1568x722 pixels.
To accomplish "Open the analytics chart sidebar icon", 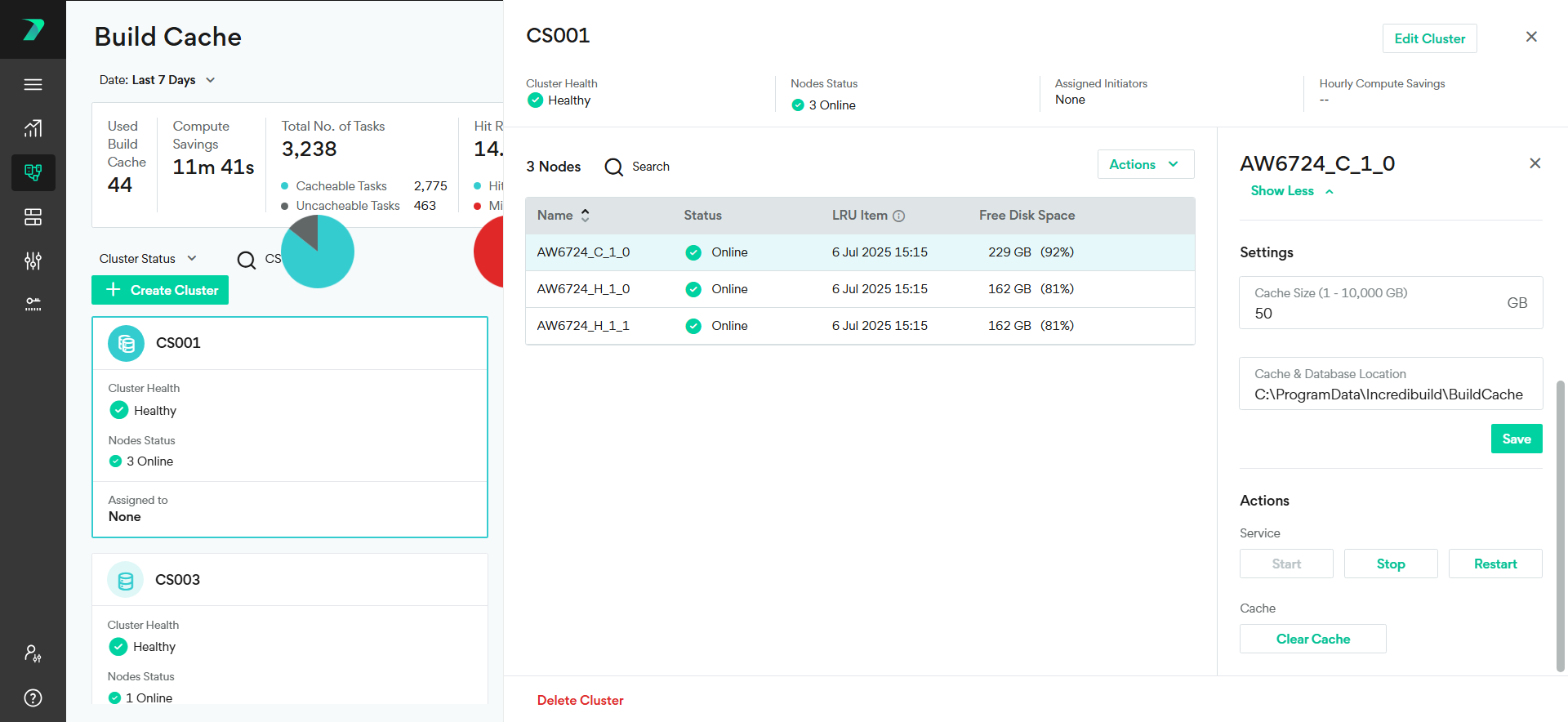I will 33,128.
